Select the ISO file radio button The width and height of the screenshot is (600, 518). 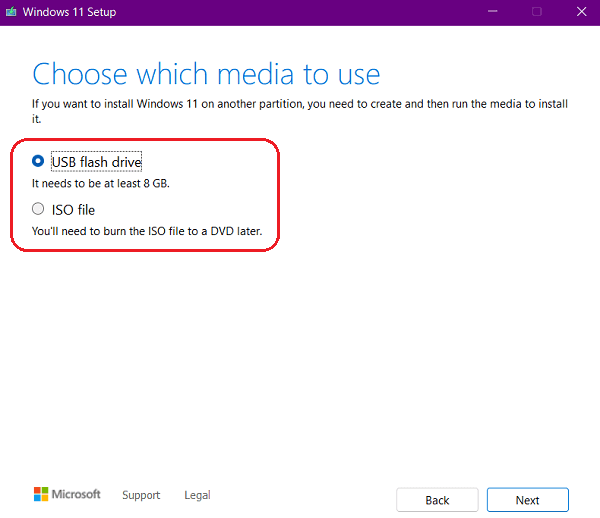pyautogui.click(x=38, y=209)
